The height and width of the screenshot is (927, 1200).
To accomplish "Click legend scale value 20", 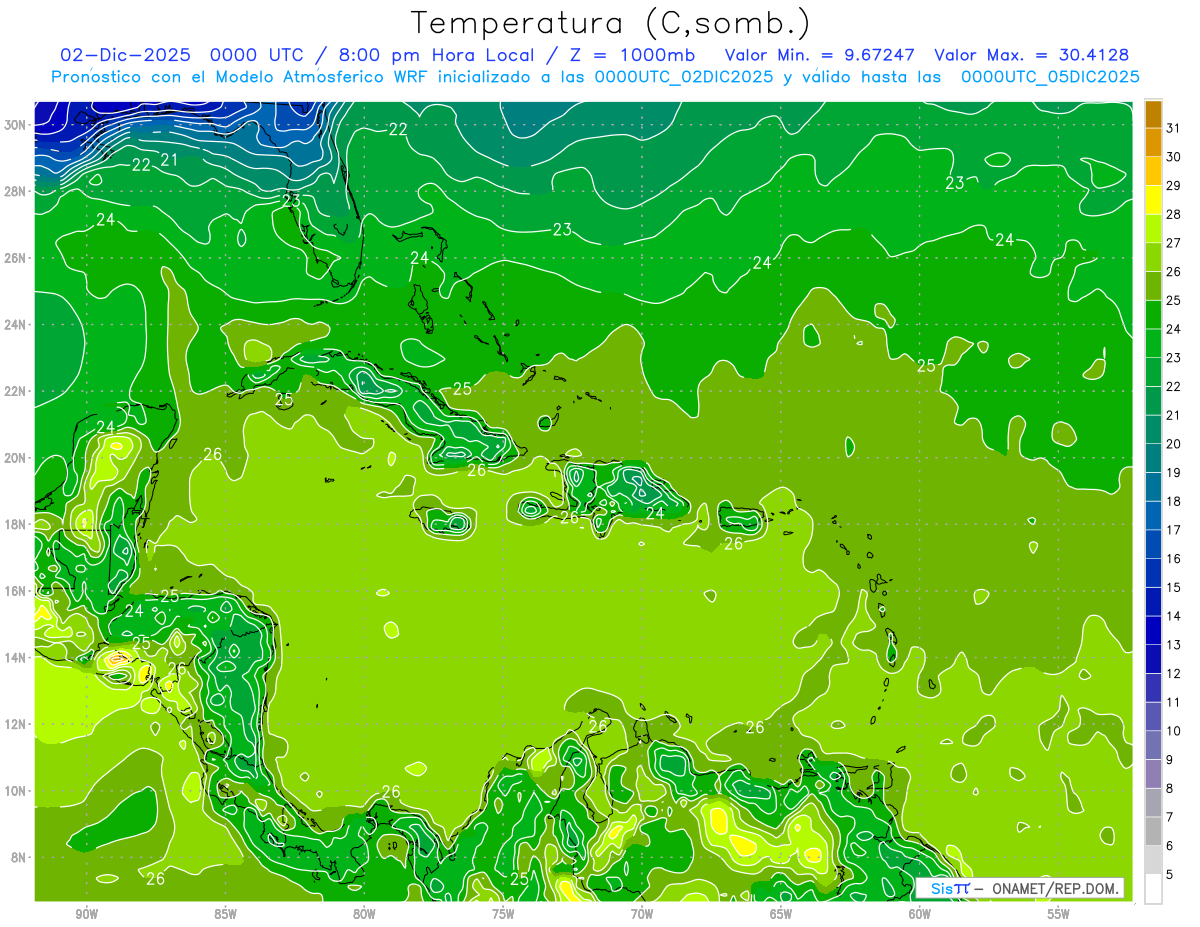I will [1174, 444].
